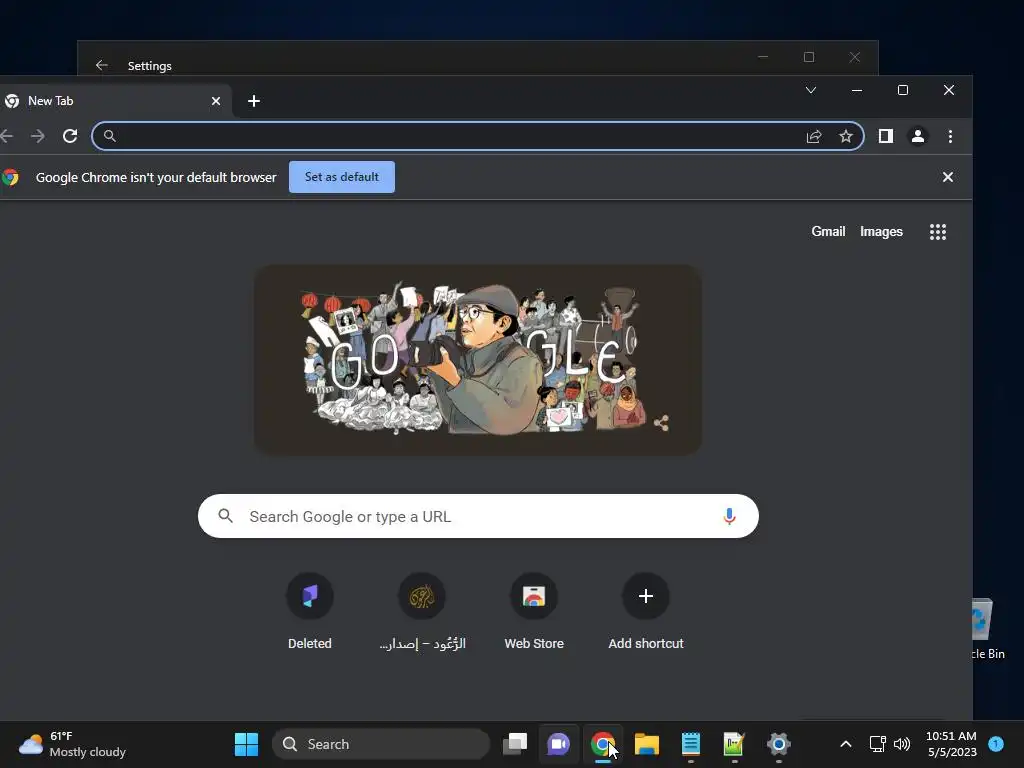Open the Google Doodle illustration

[x=477, y=360]
